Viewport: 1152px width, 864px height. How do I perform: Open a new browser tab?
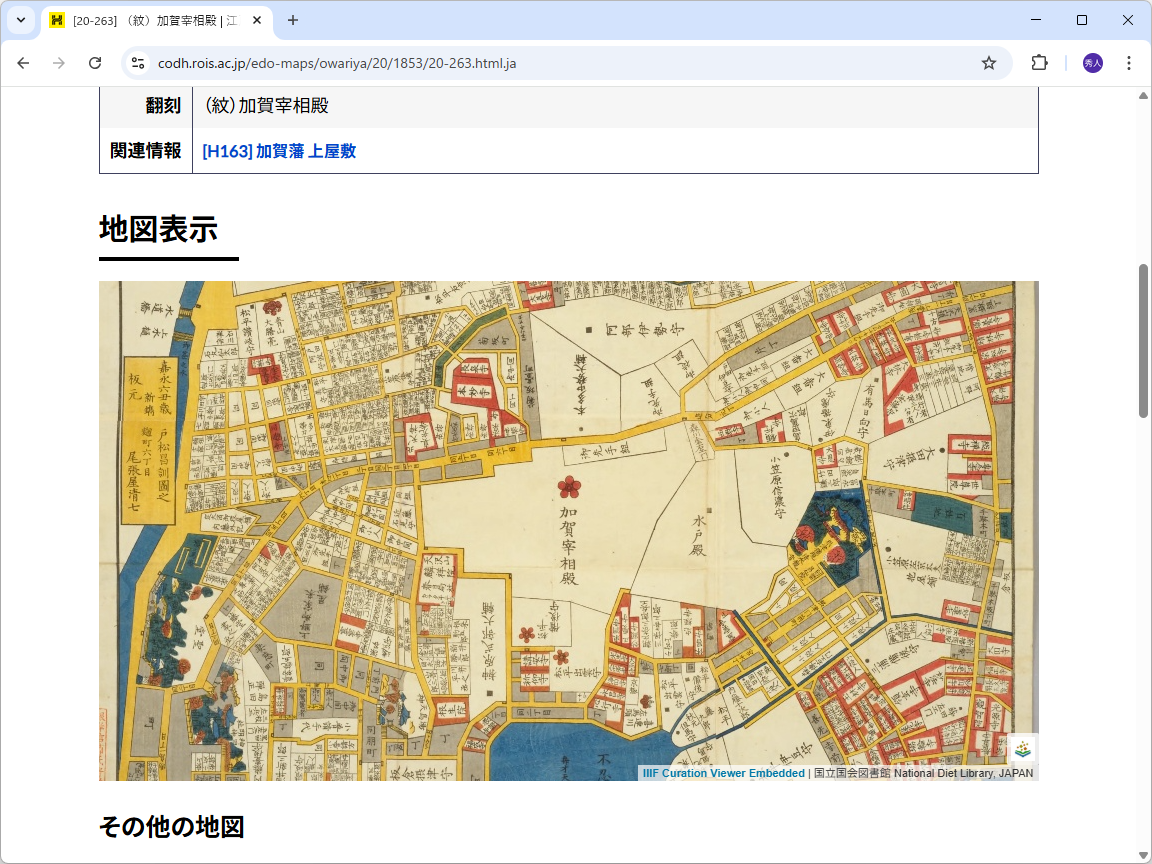(x=291, y=20)
